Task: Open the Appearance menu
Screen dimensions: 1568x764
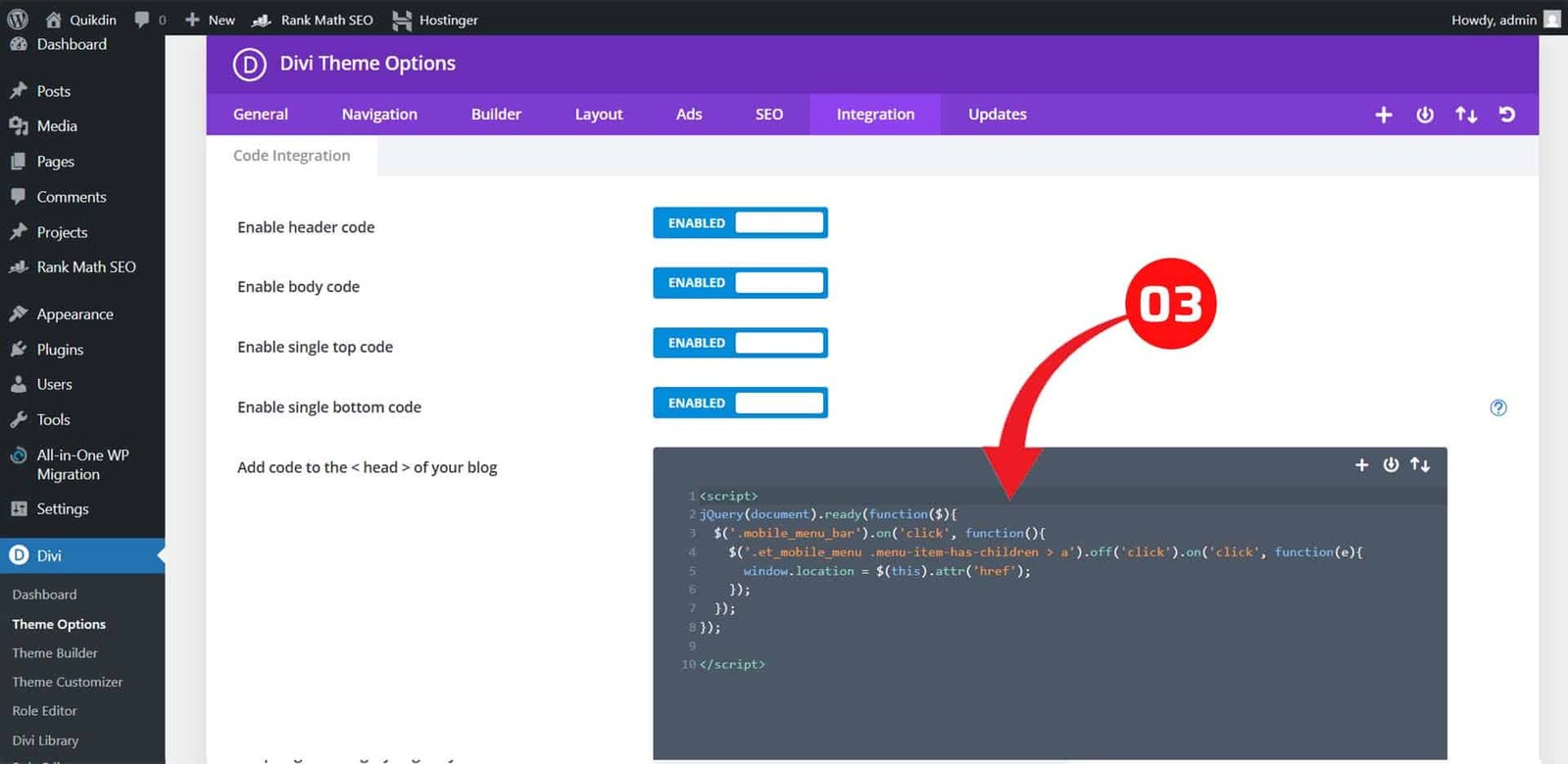Action: click(x=74, y=314)
